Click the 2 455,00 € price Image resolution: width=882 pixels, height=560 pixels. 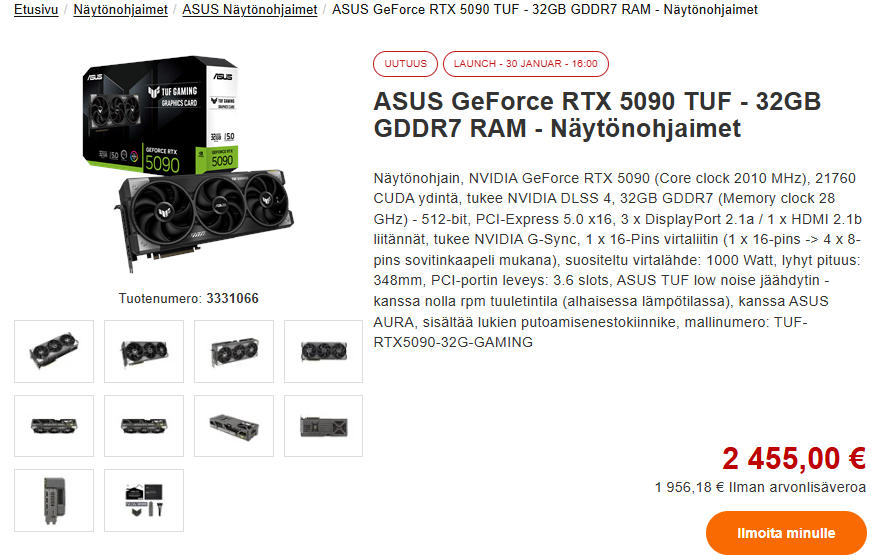pyautogui.click(x=794, y=458)
